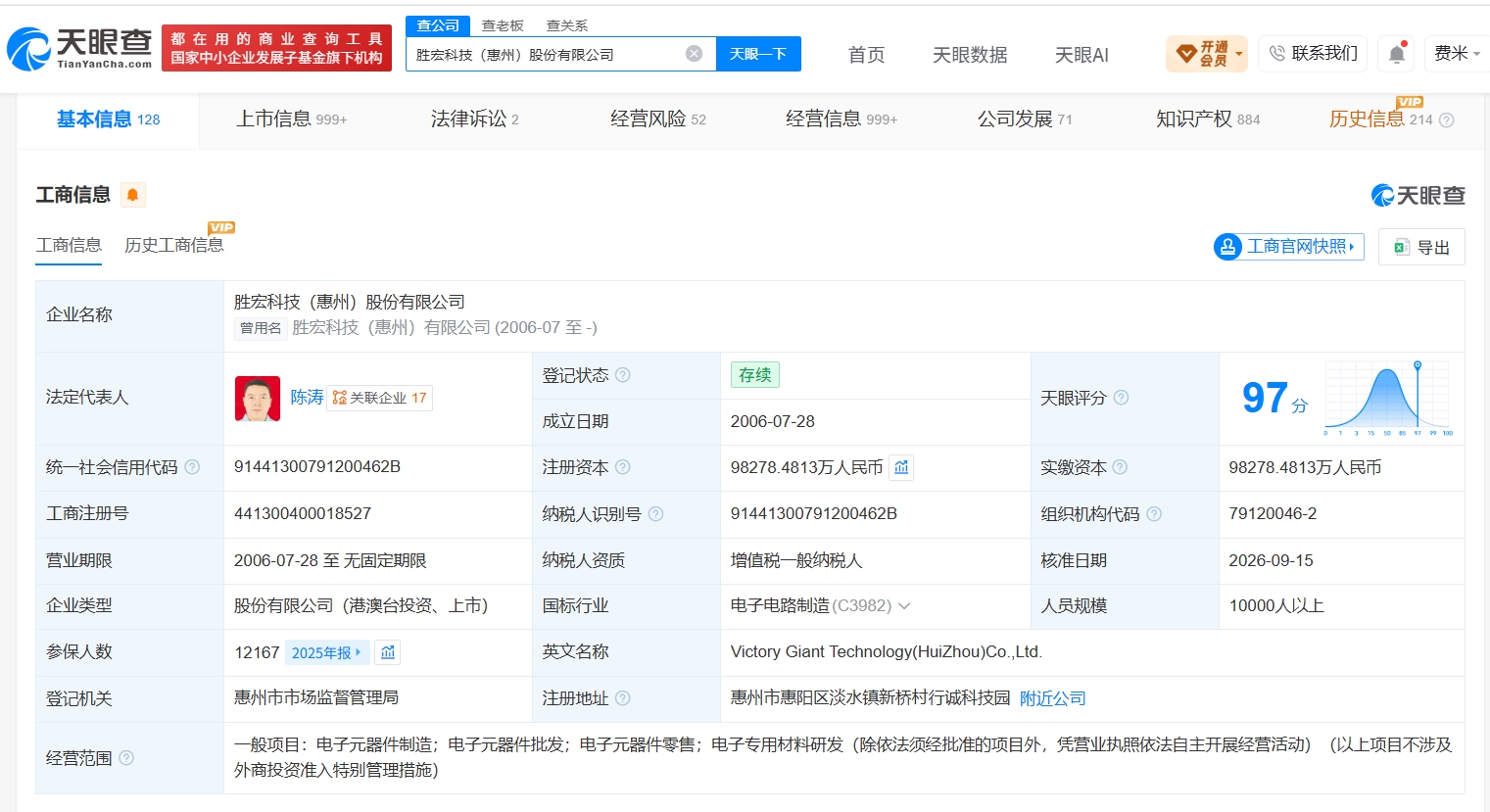The width and height of the screenshot is (1490, 812).
Task: Click the 惠州市市场监督管理局 registration authority
Action: click(316, 698)
